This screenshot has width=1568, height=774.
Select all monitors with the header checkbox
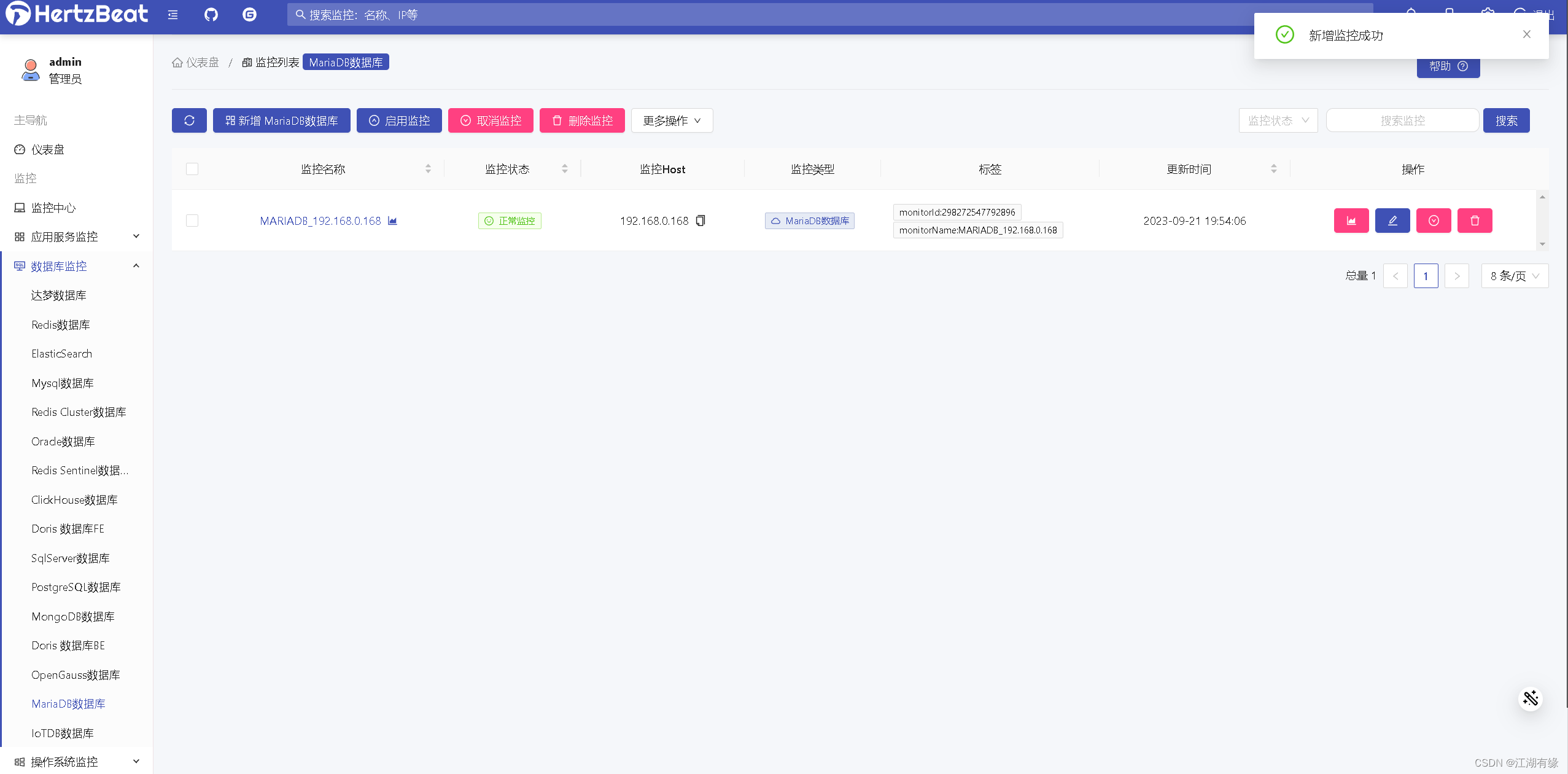[x=192, y=169]
